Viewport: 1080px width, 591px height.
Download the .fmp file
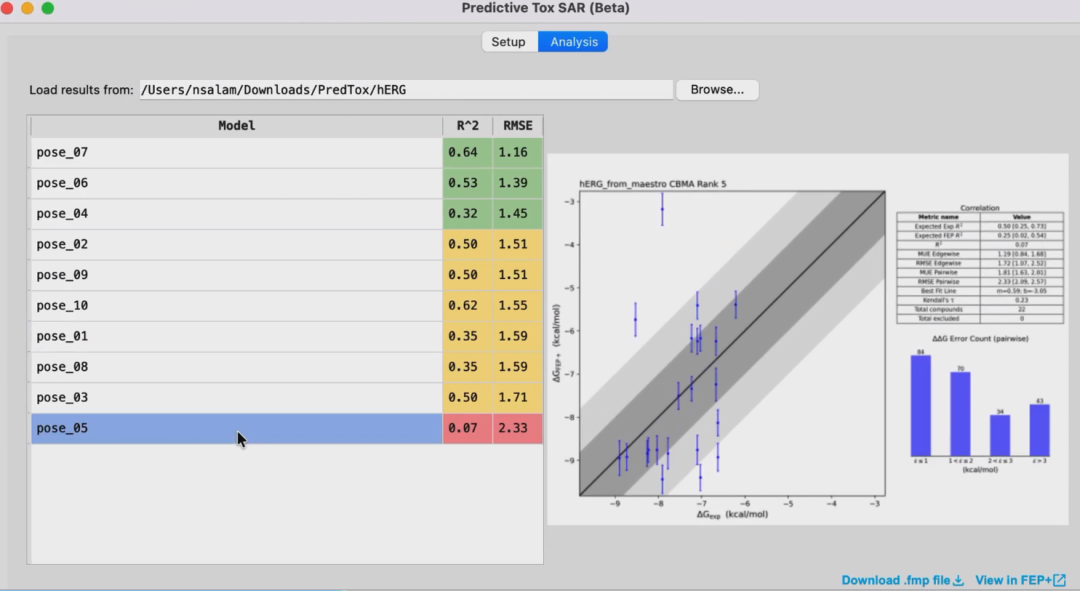tap(902, 581)
